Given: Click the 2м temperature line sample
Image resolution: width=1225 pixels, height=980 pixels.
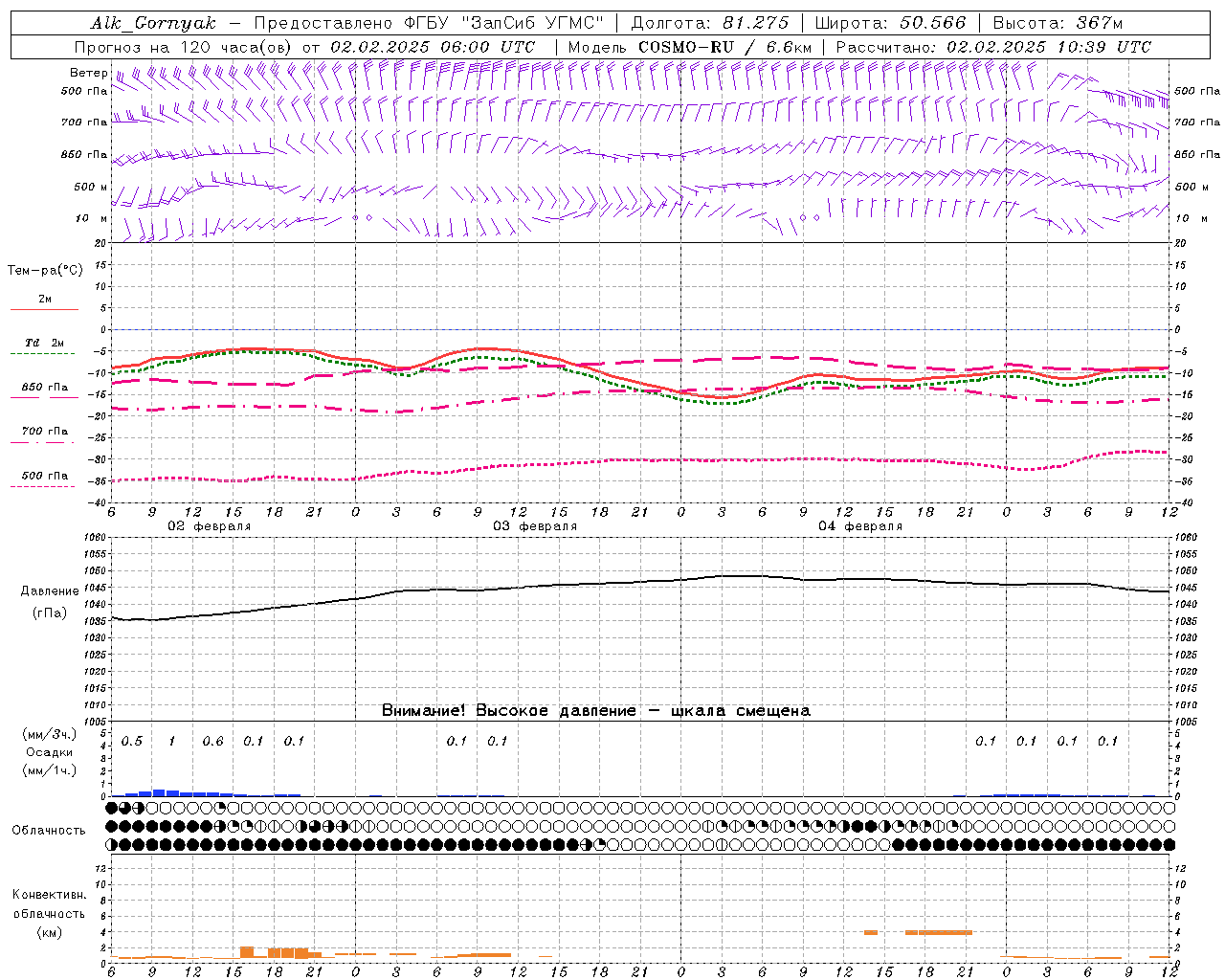Looking at the screenshot, I should coord(44,309).
